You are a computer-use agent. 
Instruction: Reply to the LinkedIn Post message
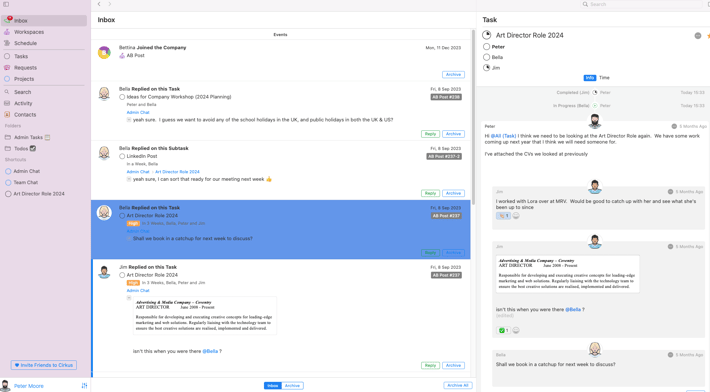coord(430,193)
